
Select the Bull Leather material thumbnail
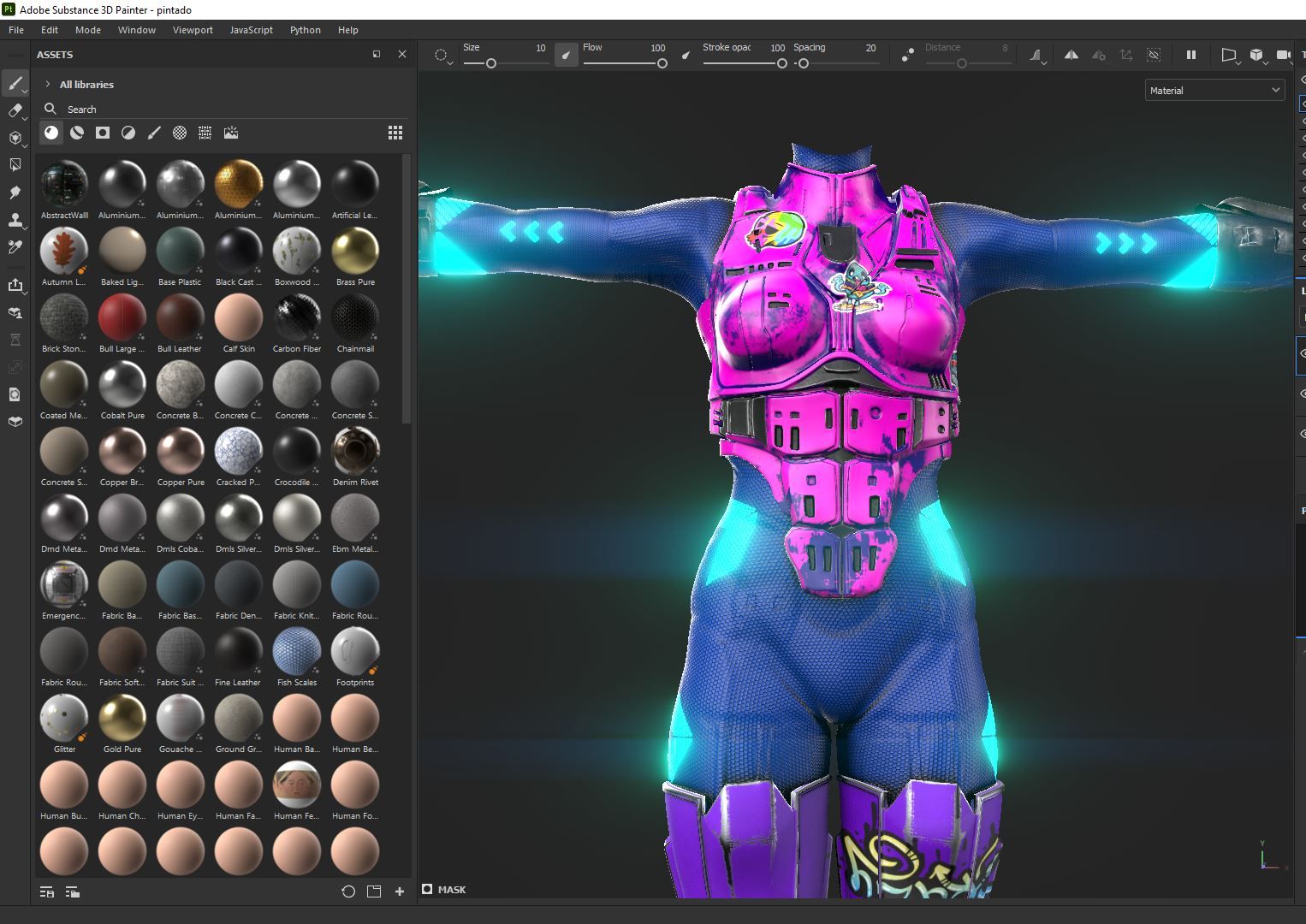coord(181,317)
